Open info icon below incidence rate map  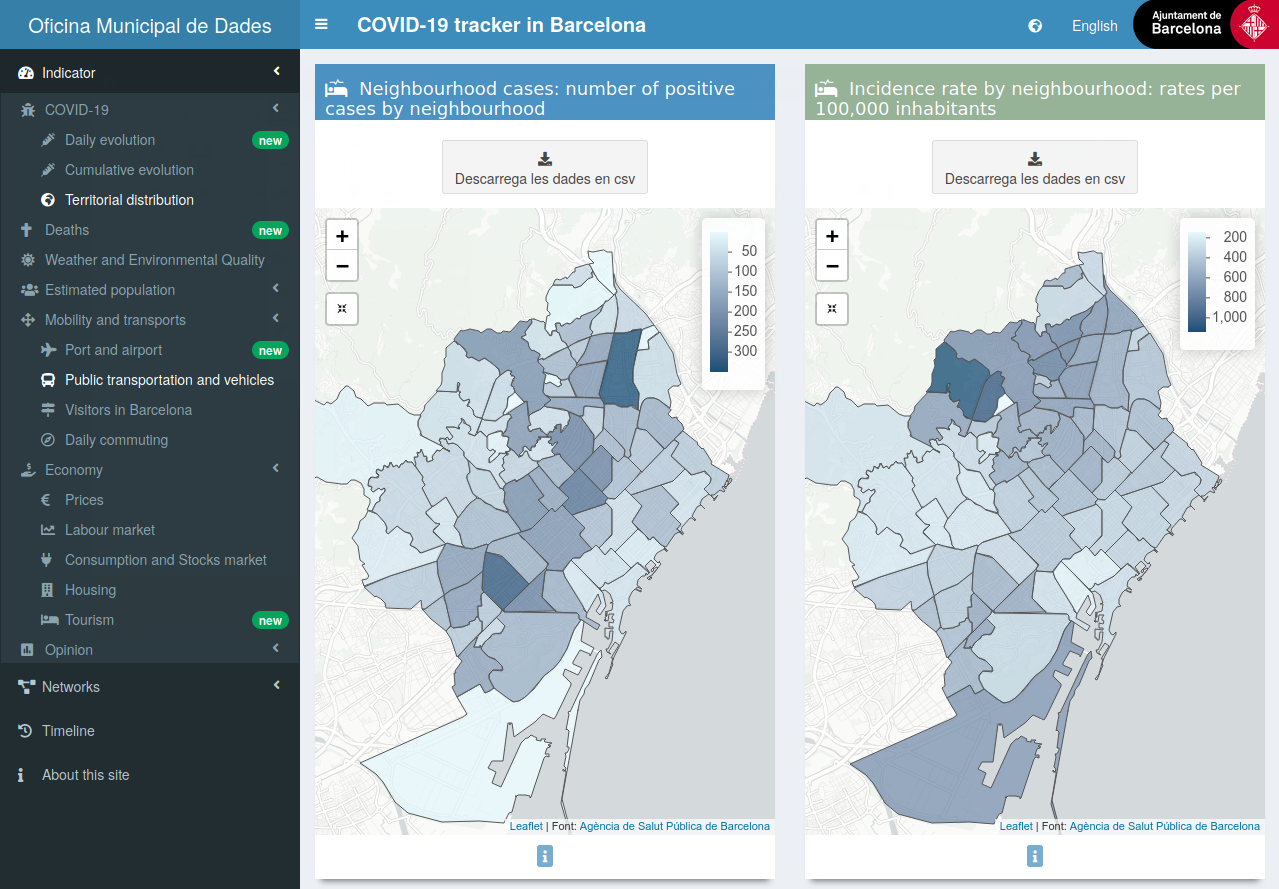click(1035, 856)
